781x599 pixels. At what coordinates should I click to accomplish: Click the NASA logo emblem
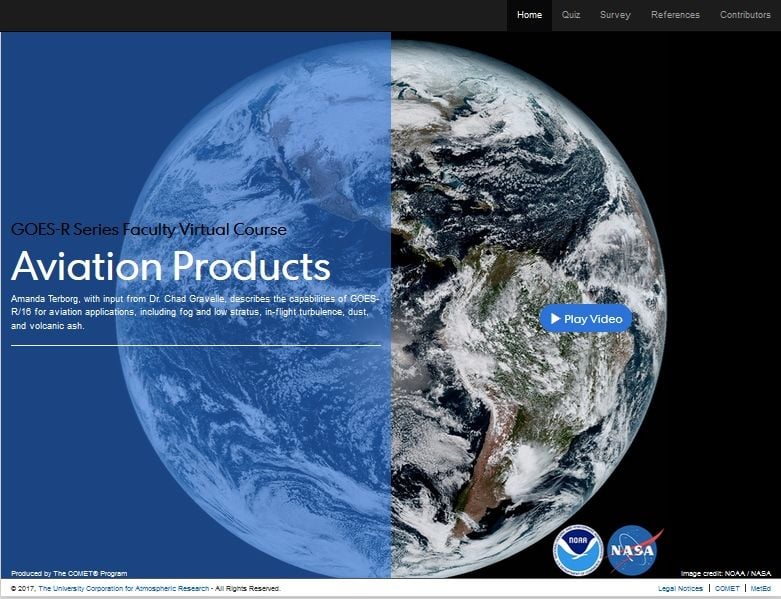click(634, 550)
